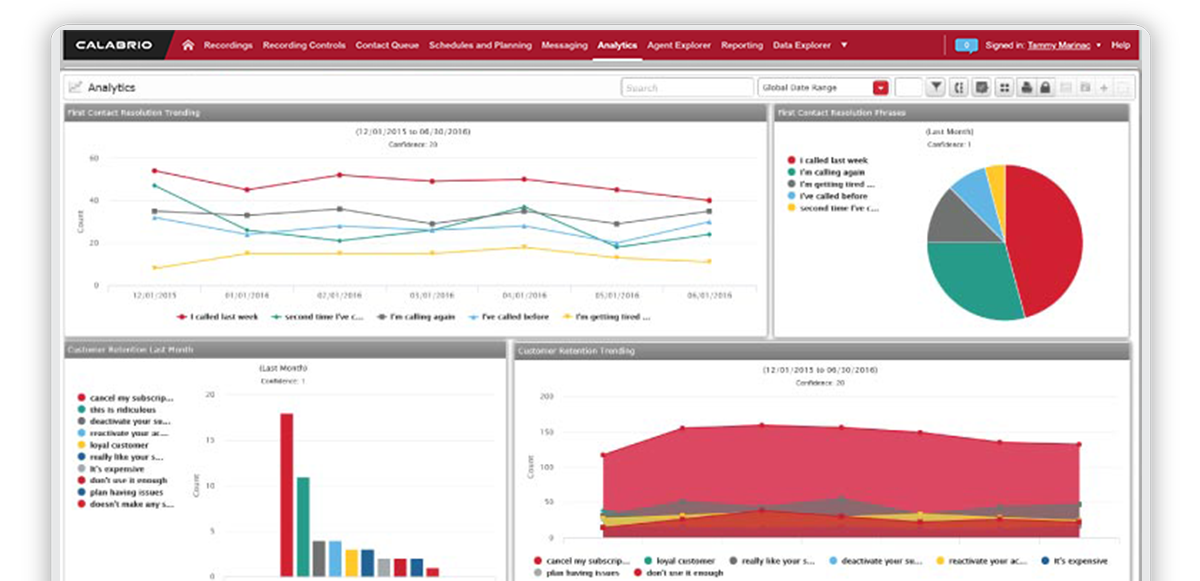Select the large red pie slice

1045,240
